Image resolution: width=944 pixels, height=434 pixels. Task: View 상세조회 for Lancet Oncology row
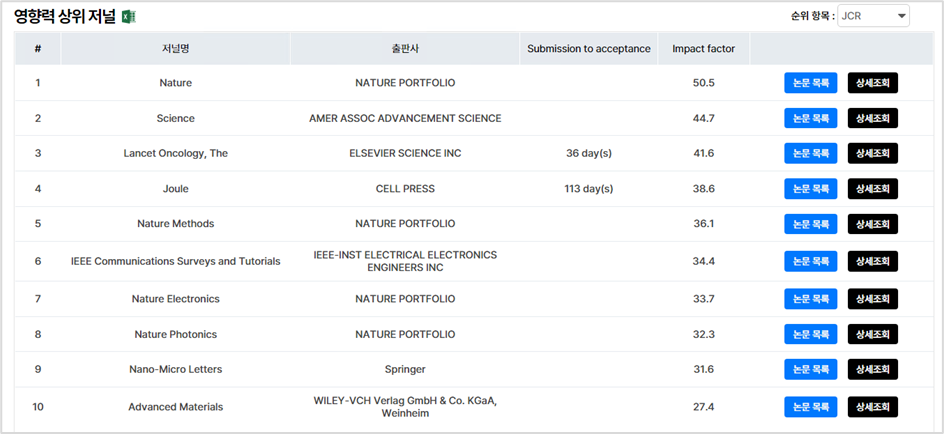872,153
